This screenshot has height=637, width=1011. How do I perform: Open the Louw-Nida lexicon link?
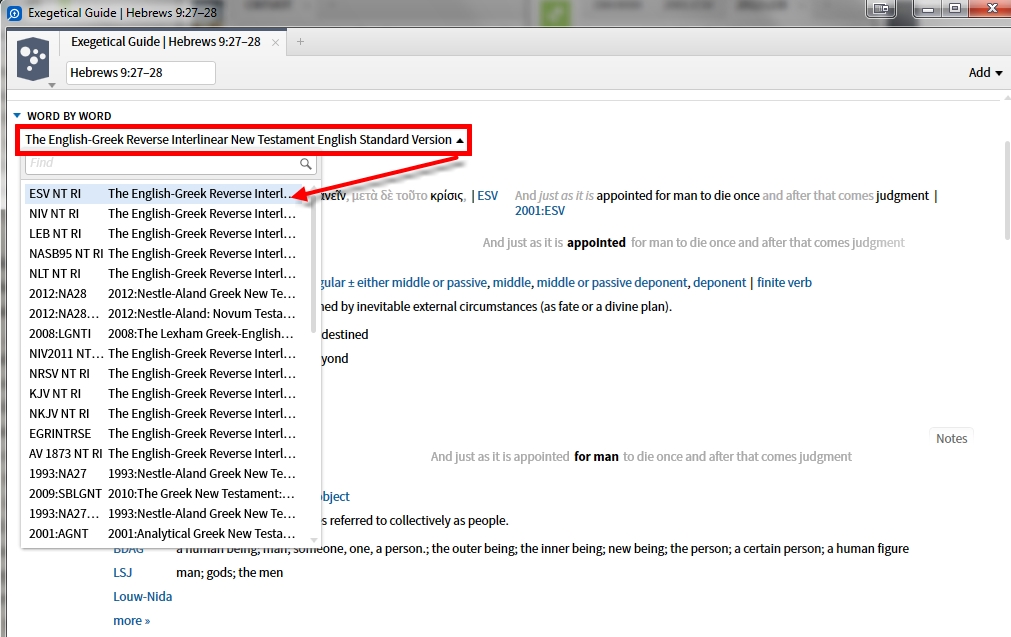point(142,596)
